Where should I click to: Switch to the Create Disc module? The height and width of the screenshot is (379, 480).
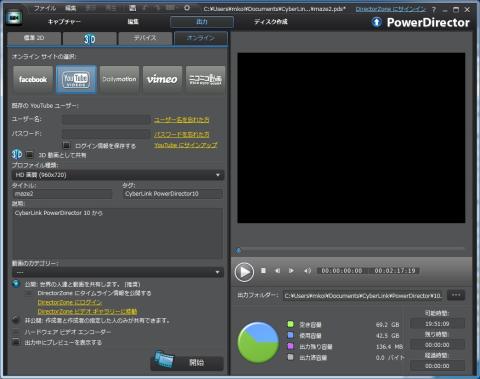[x=271, y=22]
